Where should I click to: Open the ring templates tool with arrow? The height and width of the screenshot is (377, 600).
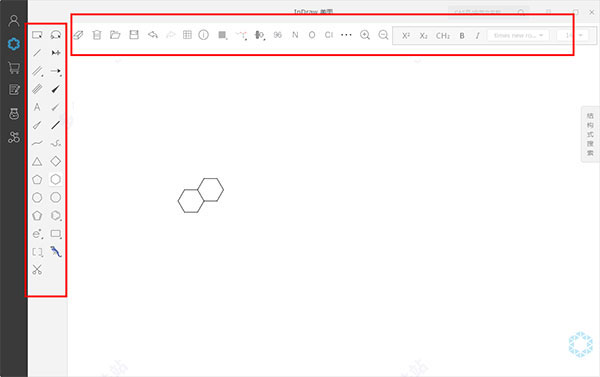coord(56,215)
